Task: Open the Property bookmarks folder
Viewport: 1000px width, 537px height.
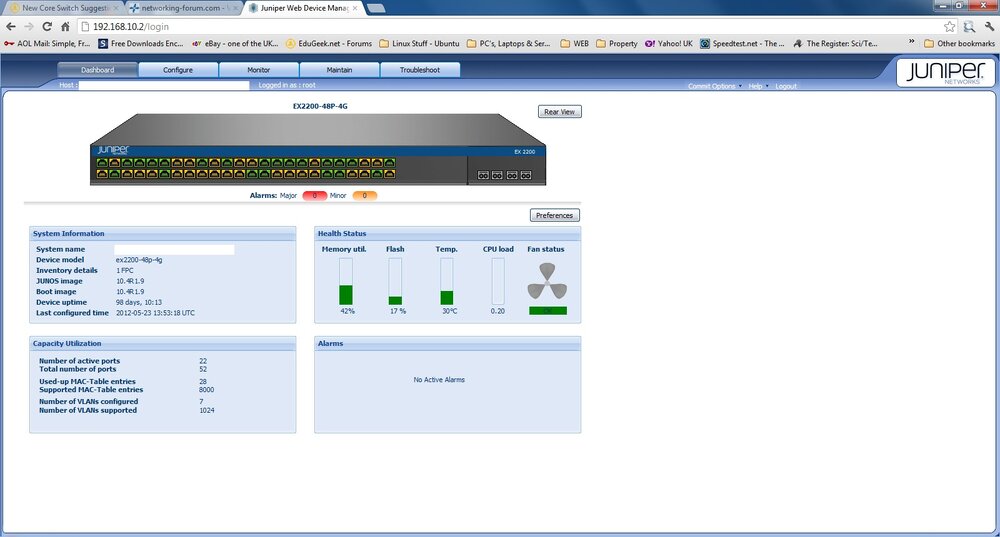Action: tap(617, 43)
